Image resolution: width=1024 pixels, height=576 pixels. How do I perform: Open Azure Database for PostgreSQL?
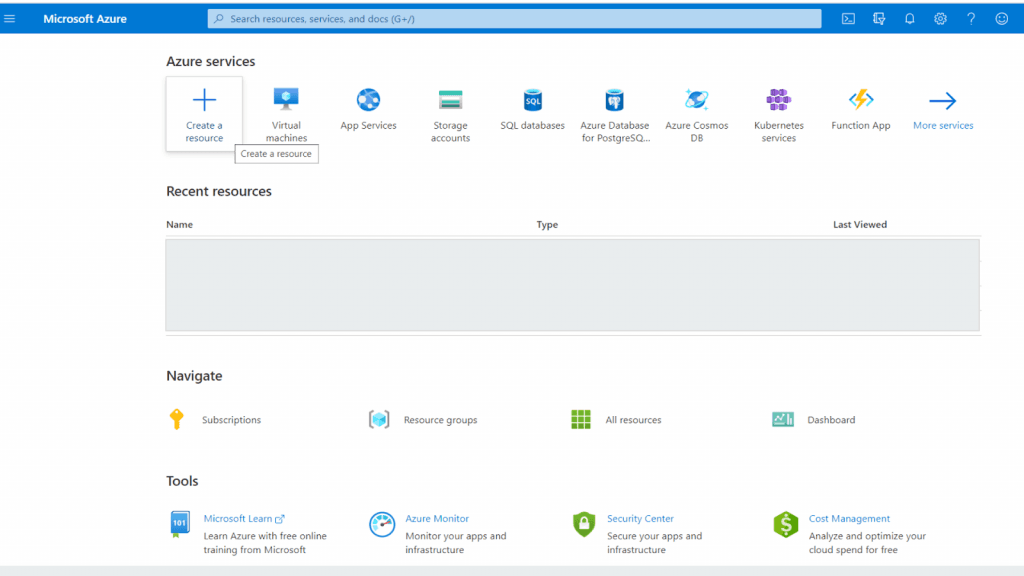[614, 110]
